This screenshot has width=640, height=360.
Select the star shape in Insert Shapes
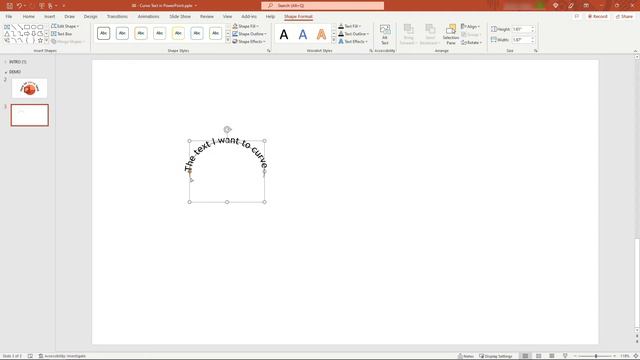click(40, 41)
